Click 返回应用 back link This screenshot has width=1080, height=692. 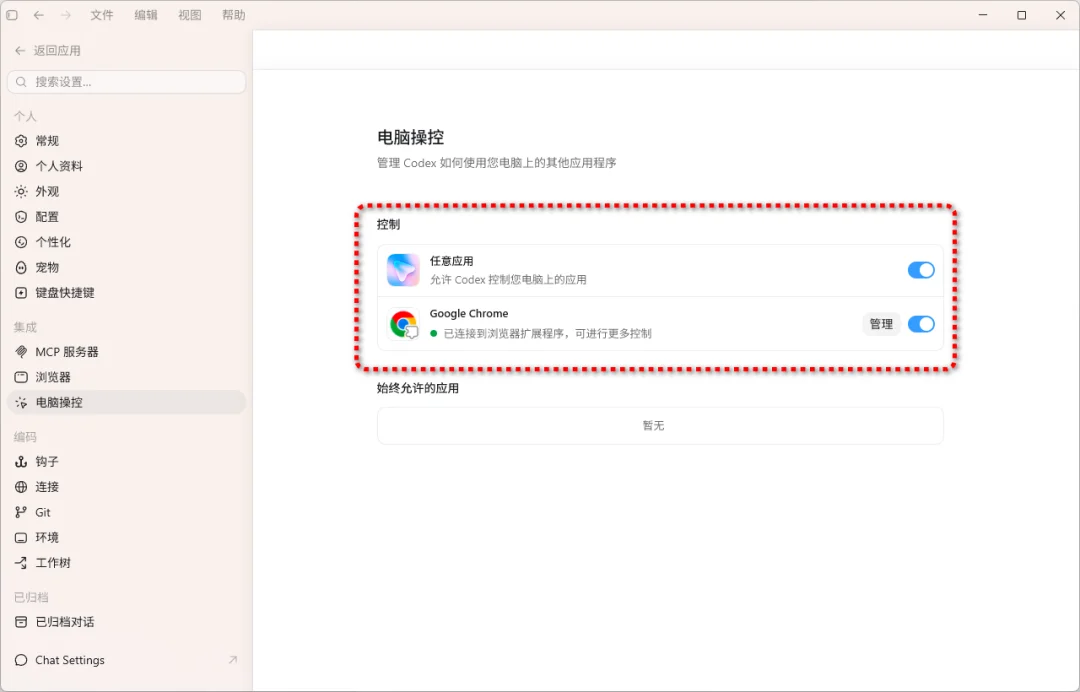click(48, 50)
